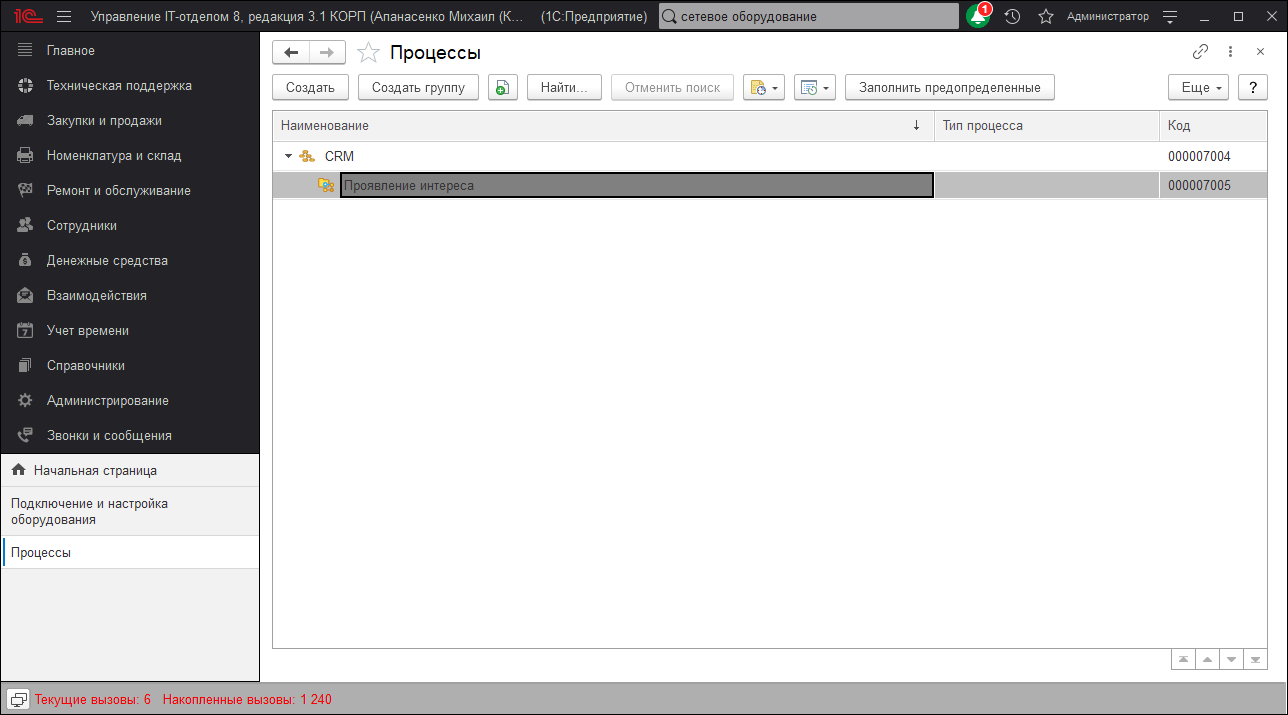
Task: Navigate back with the left arrow
Action: [x=291, y=53]
